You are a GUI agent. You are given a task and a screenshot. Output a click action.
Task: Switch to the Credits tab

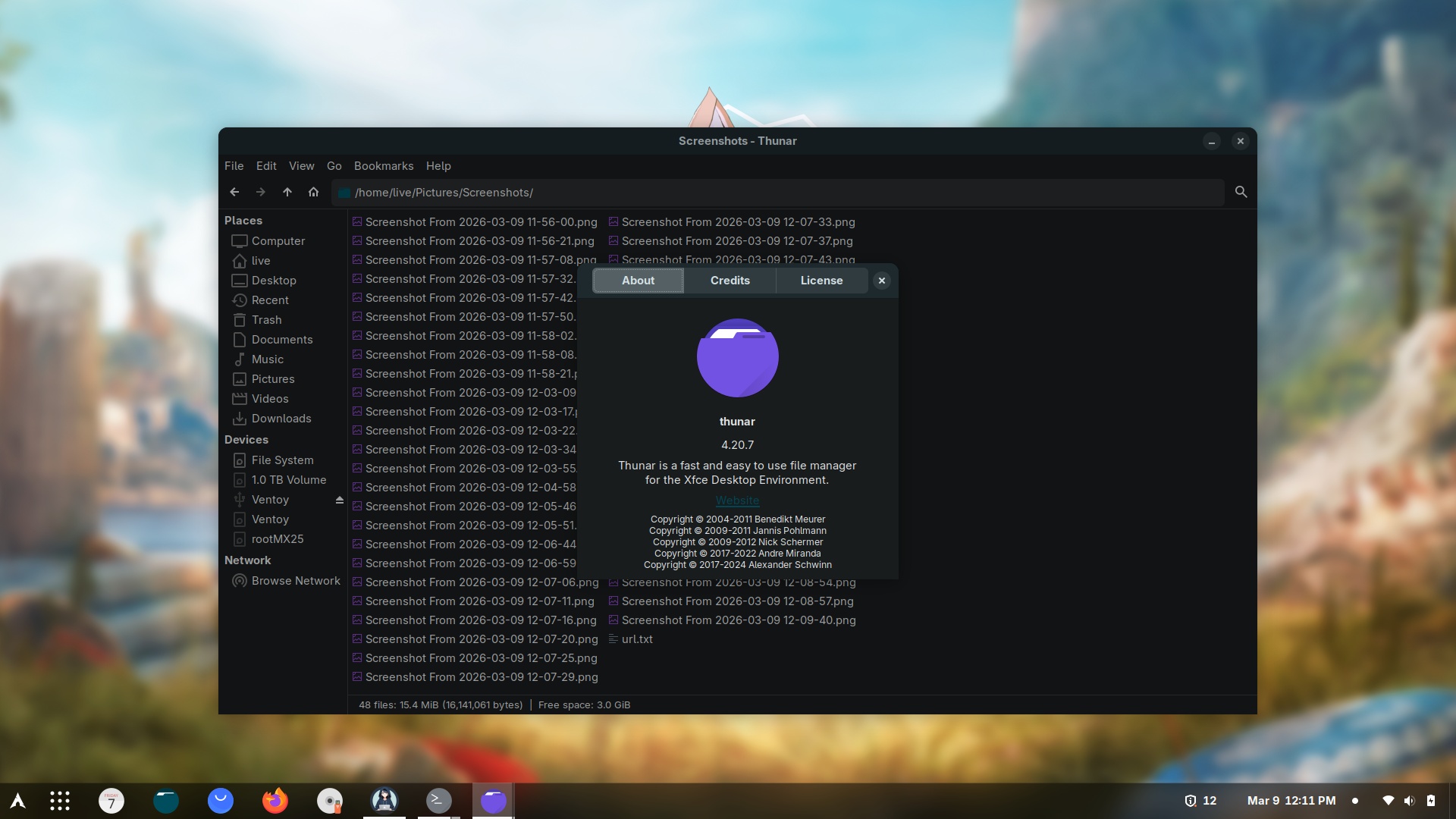point(730,281)
